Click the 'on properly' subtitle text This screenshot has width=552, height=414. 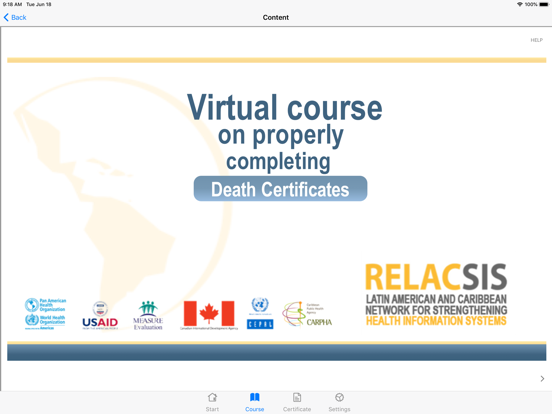point(281,136)
